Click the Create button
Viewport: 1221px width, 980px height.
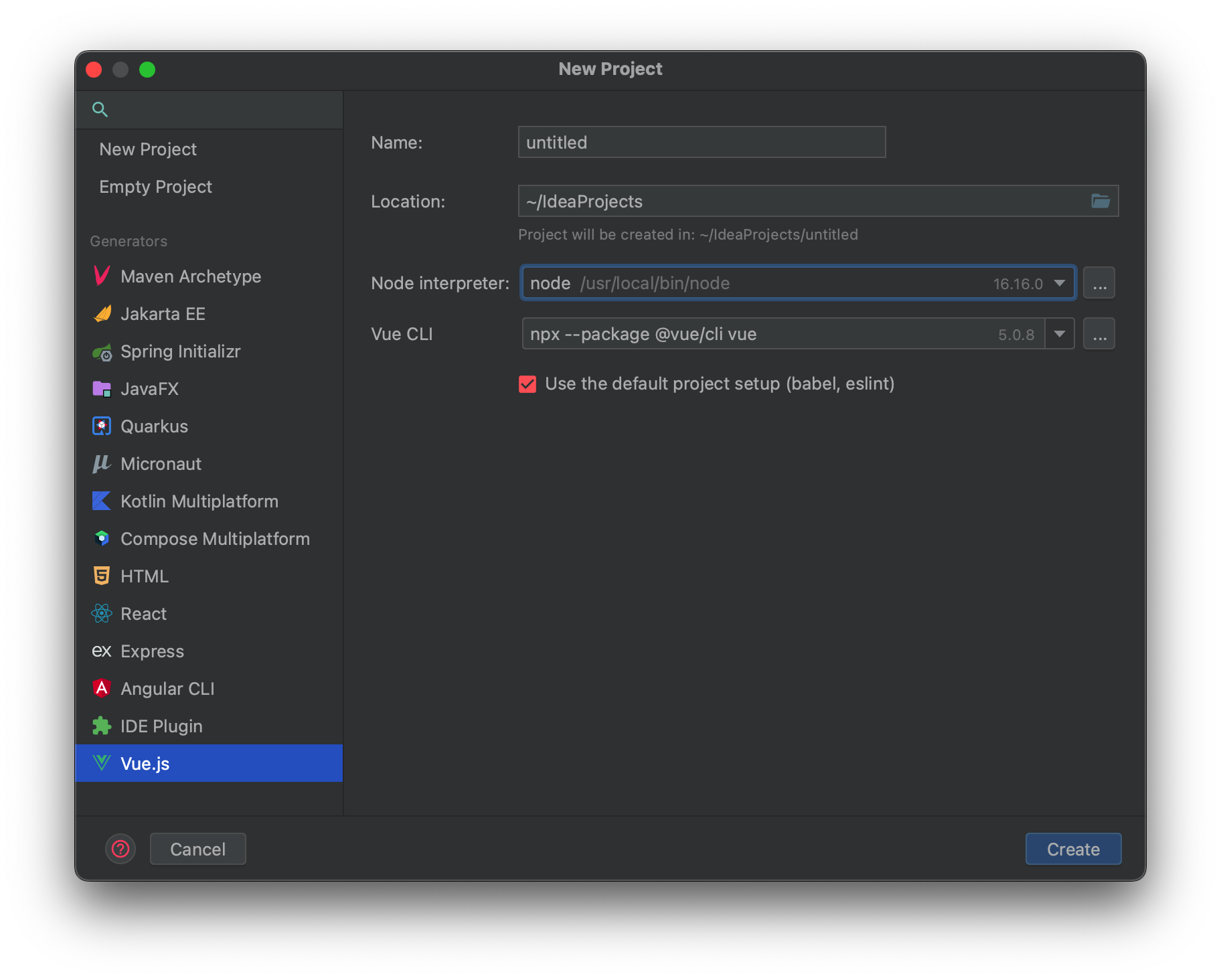click(x=1073, y=849)
